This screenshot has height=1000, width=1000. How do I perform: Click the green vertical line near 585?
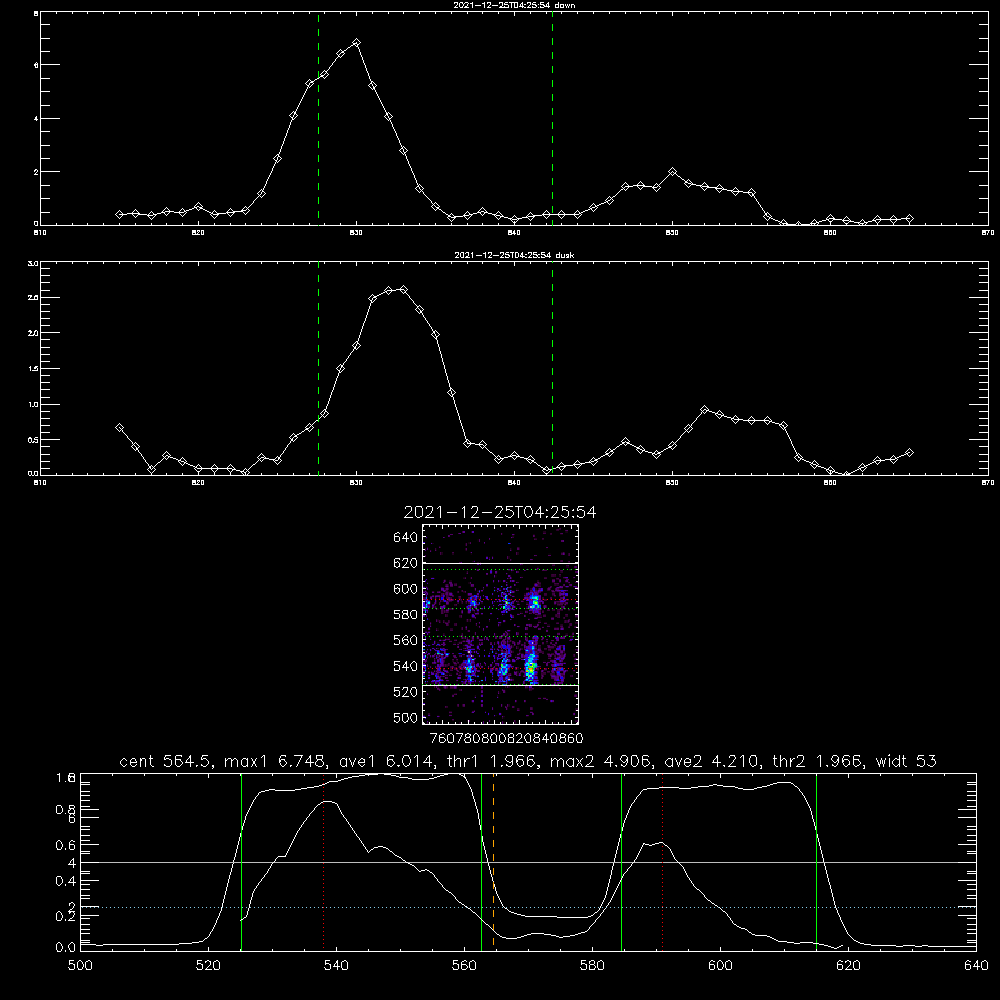pos(622,862)
